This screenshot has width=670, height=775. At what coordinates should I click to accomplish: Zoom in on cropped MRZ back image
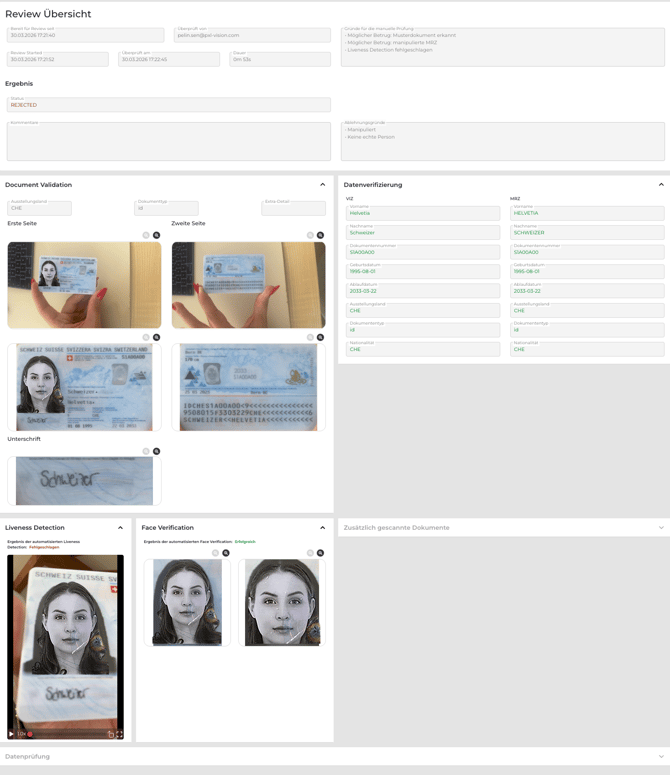coord(321,337)
